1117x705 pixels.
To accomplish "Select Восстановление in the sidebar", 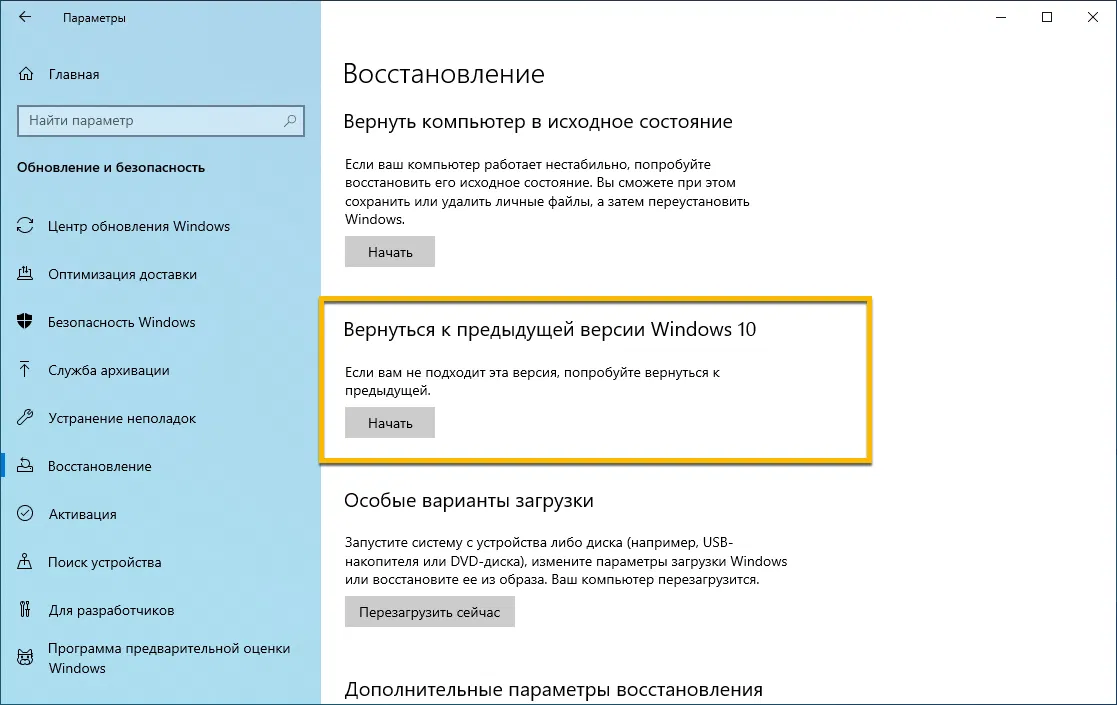I will 100,466.
